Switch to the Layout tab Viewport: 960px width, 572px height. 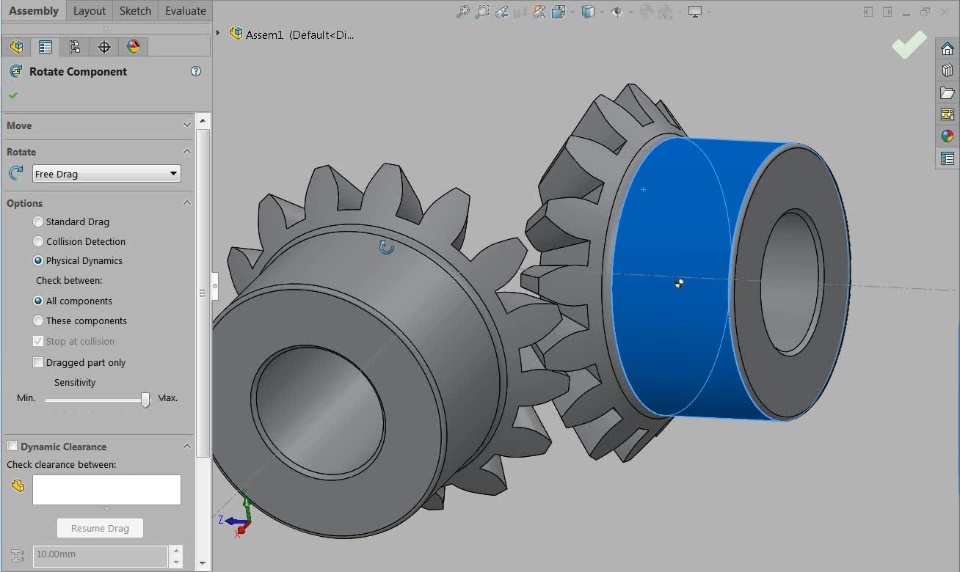[x=89, y=11]
